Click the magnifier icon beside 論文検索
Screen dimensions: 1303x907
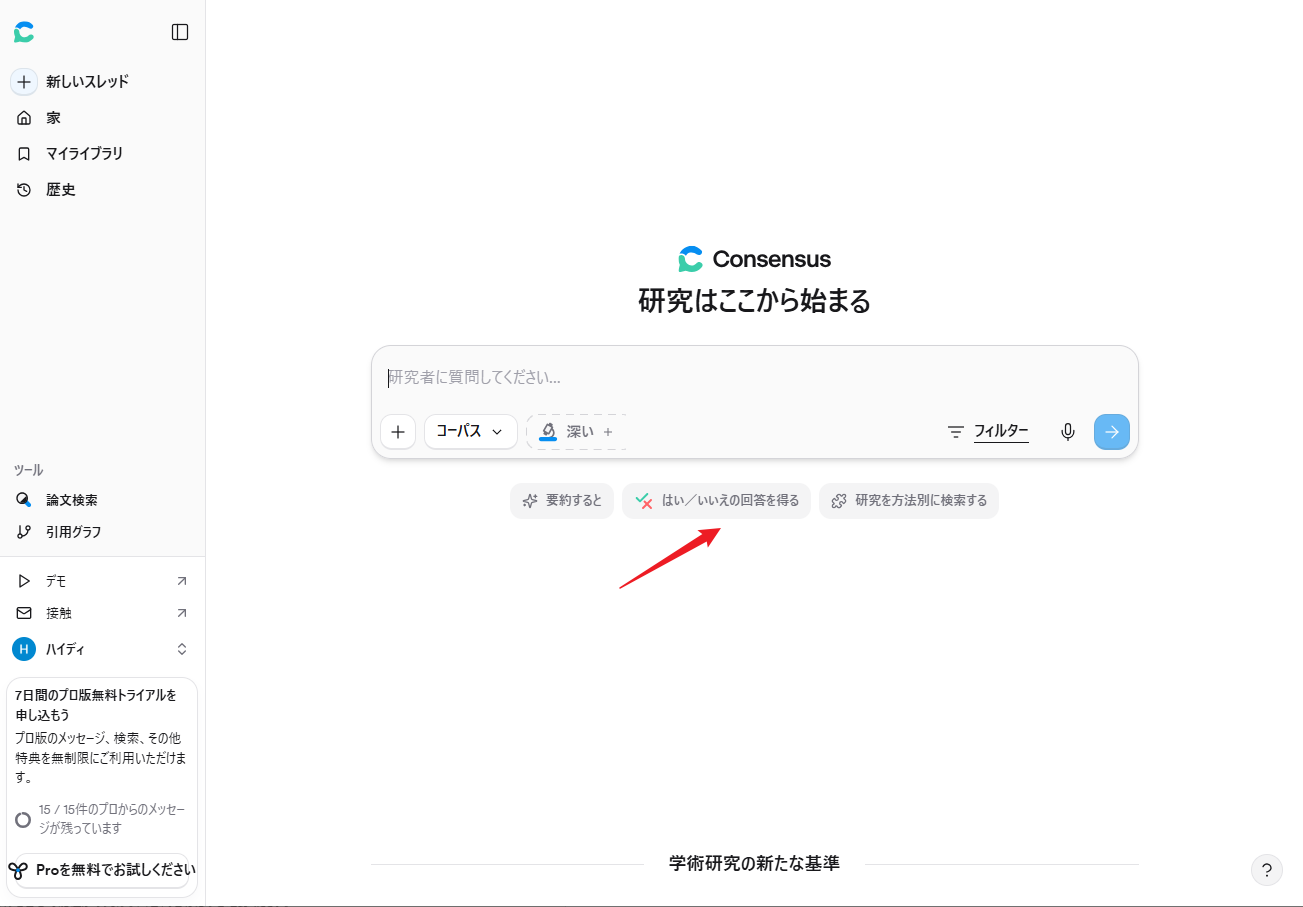click(x=24, y=500)
